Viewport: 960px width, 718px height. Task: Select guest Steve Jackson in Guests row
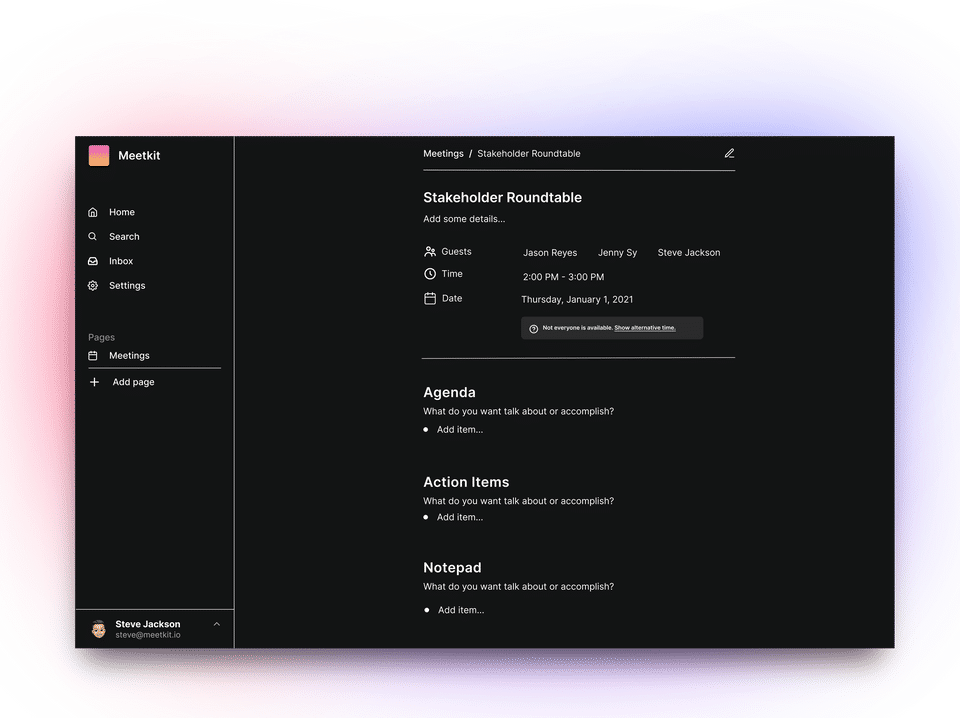(x=689, y=253)
